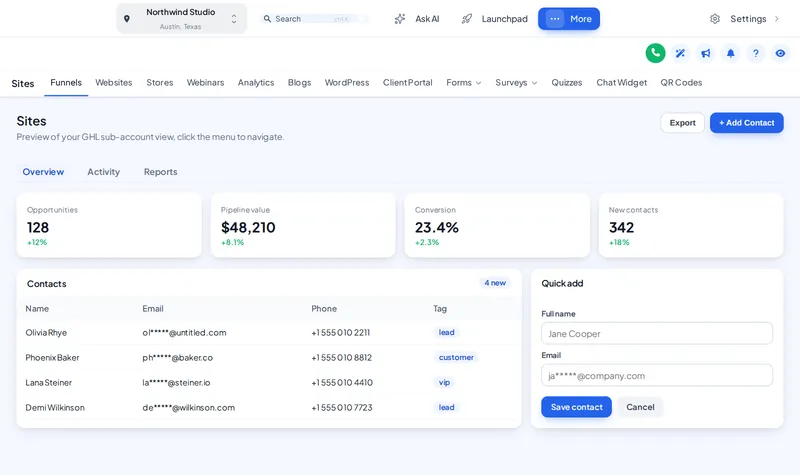This screenshot has width=800, height=475.
Task: Click the Name column header
Action: coord(37,309)
